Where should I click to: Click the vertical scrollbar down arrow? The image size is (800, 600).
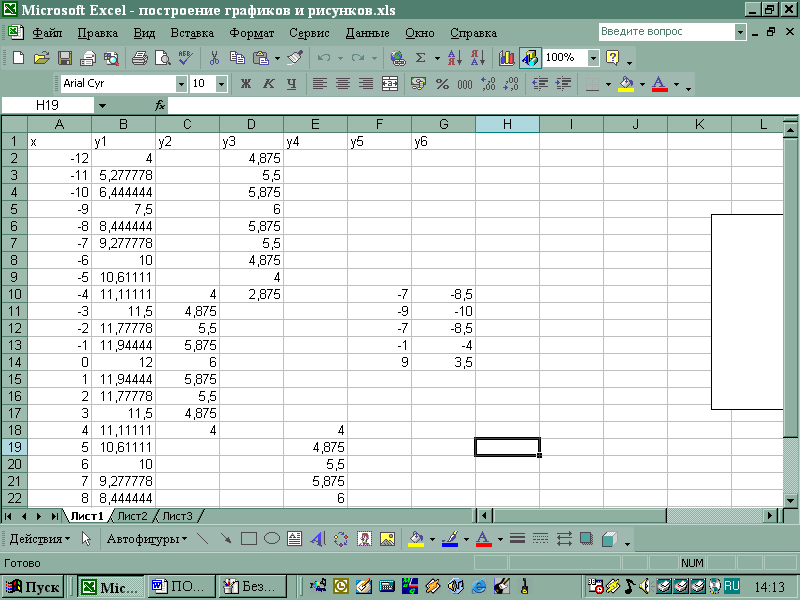(x=790, y=501)
